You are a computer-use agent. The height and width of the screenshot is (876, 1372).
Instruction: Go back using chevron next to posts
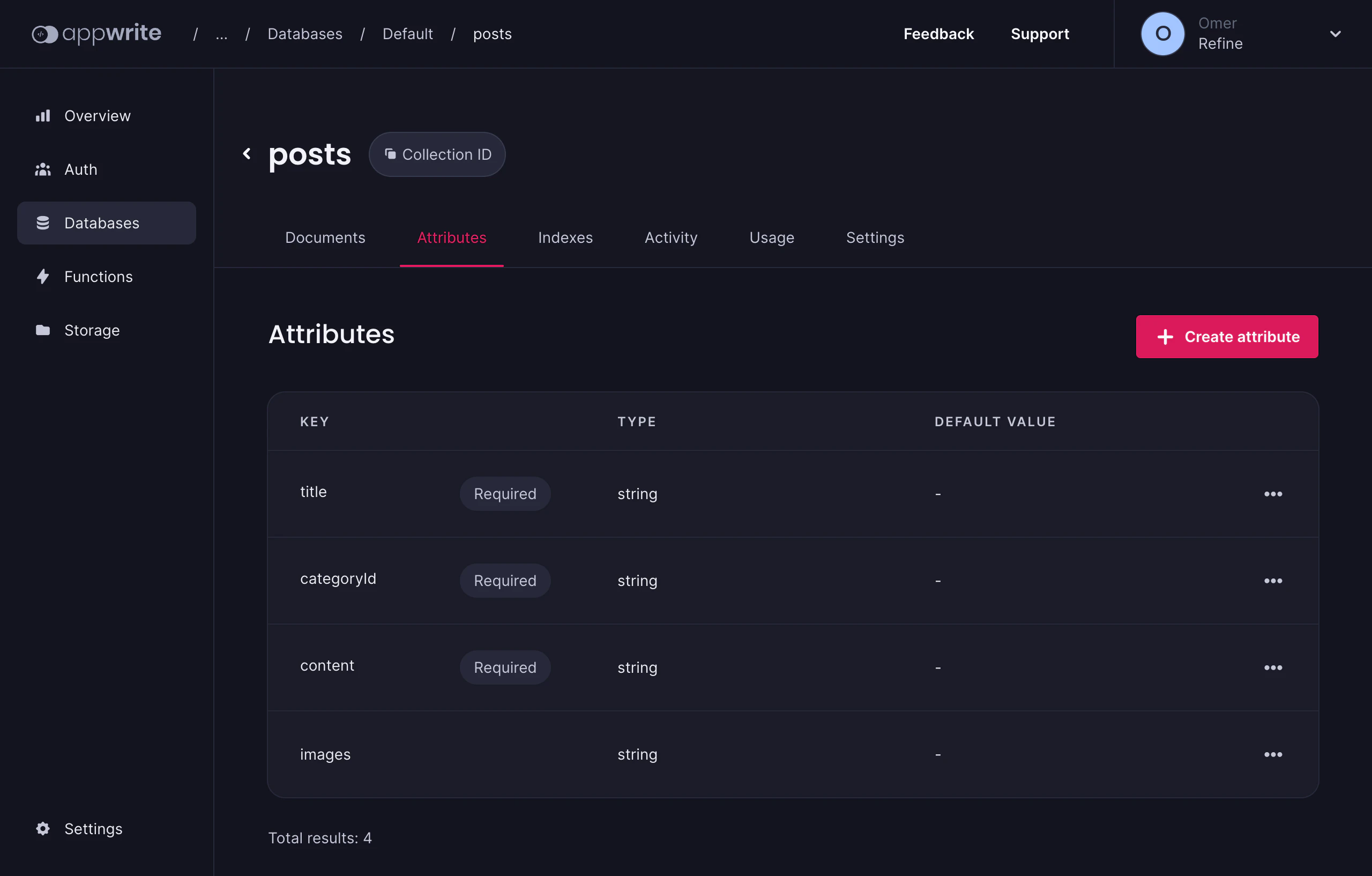point(247,154)
